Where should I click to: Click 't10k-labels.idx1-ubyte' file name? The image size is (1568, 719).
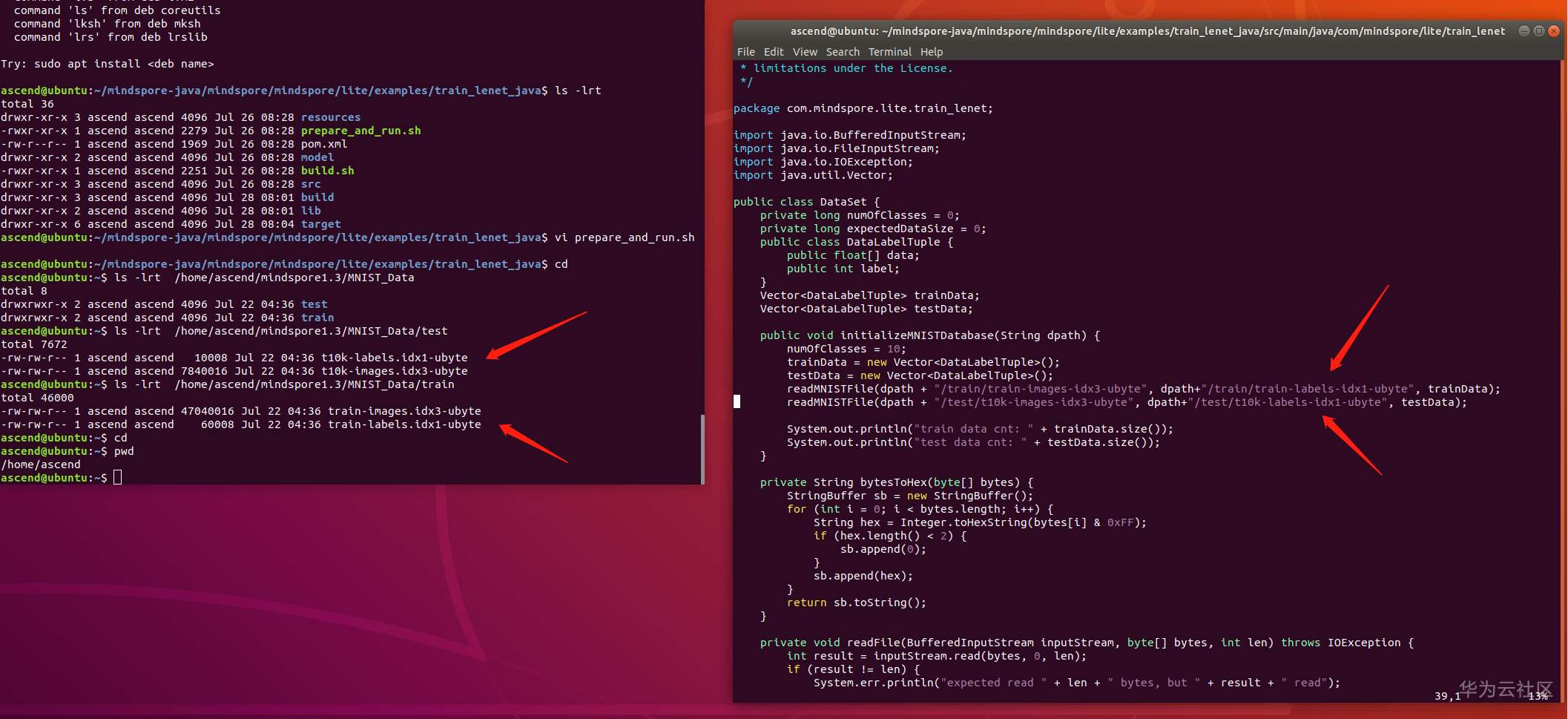point(394,358)
